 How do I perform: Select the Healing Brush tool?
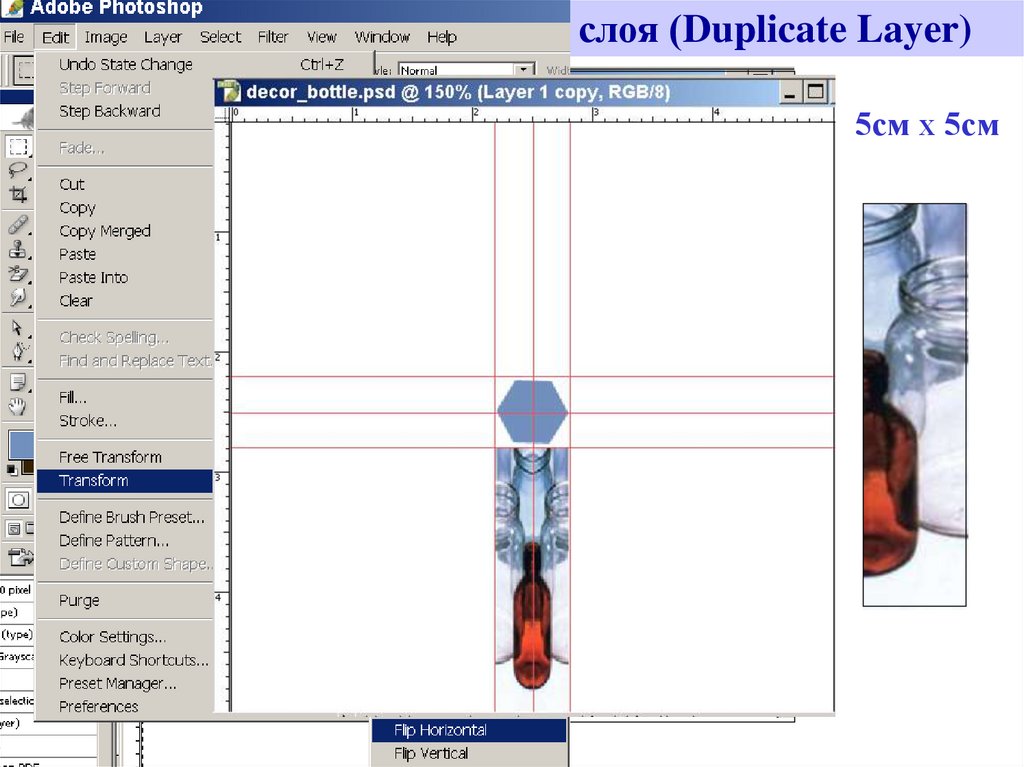[x=18, y=225]
